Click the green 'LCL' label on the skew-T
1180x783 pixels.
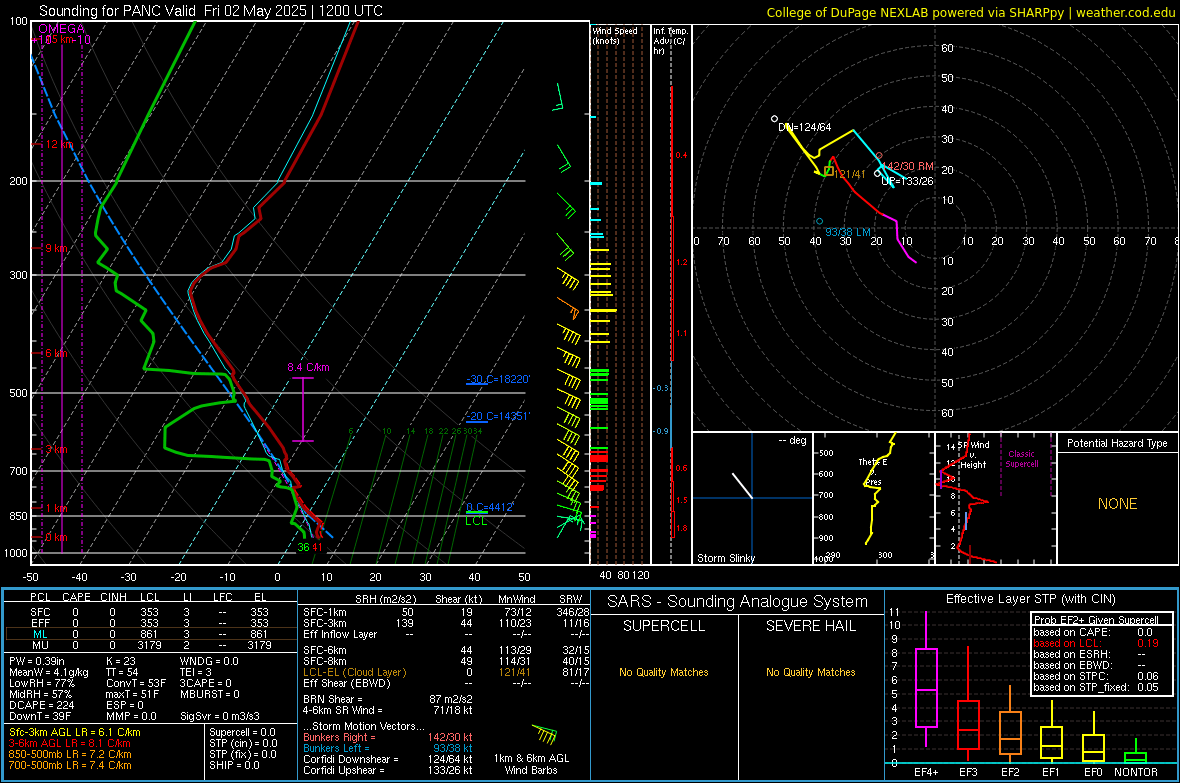pos(476,521)
